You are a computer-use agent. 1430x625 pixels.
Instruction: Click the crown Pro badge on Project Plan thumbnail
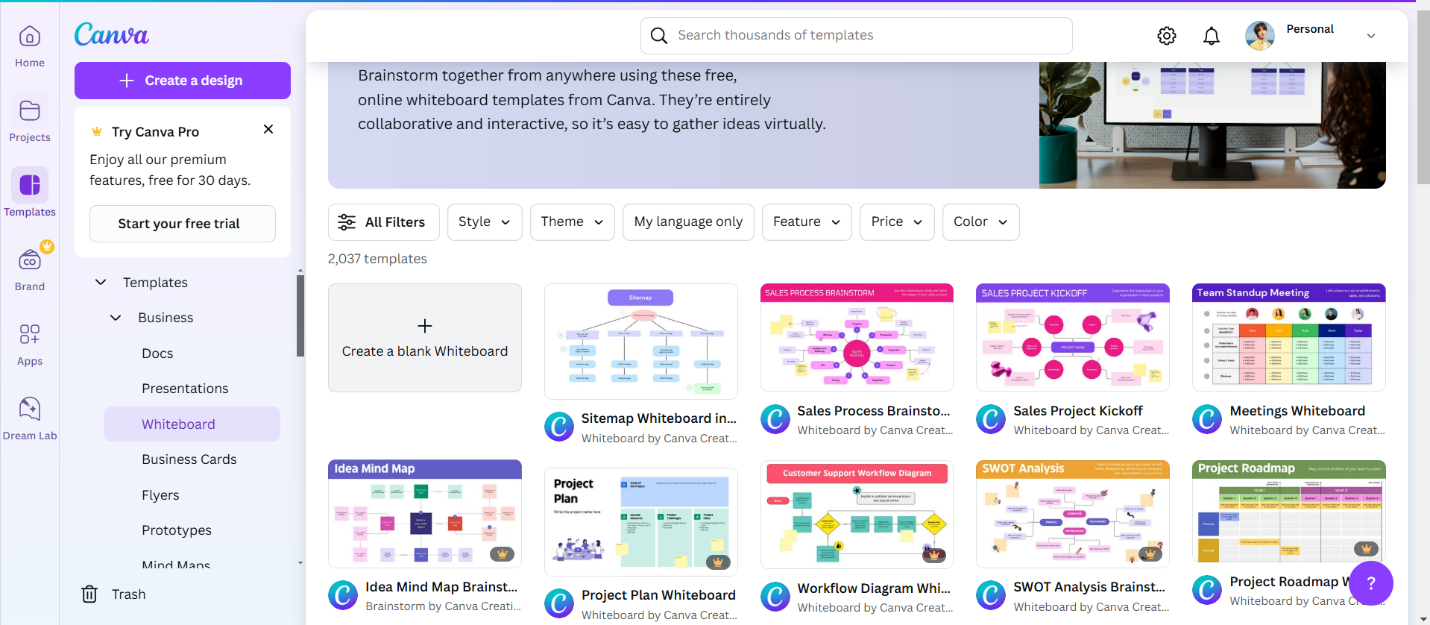pos(718,562)
